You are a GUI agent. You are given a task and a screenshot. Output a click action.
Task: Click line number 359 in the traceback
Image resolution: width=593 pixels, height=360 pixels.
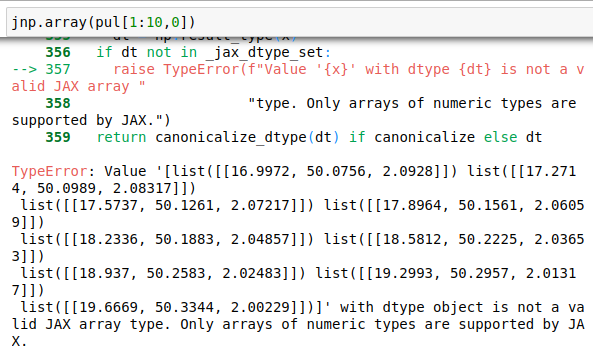pyautogui.click(x=58, y=137)
